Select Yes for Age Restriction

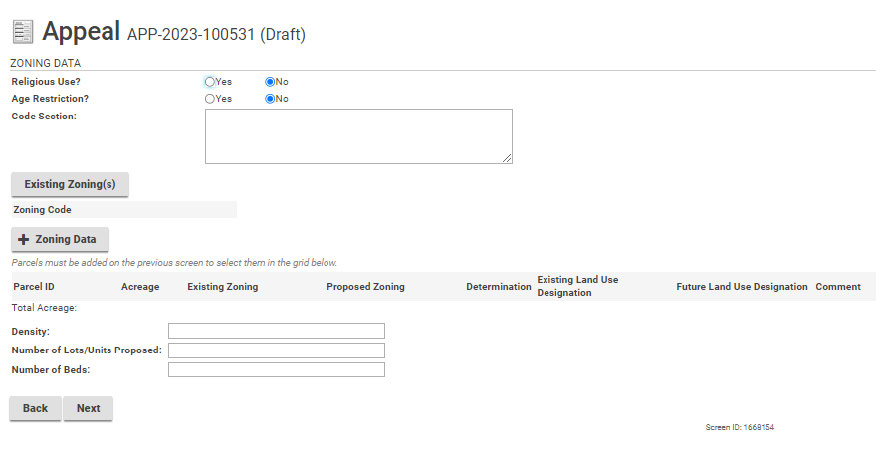click(210, 99)
